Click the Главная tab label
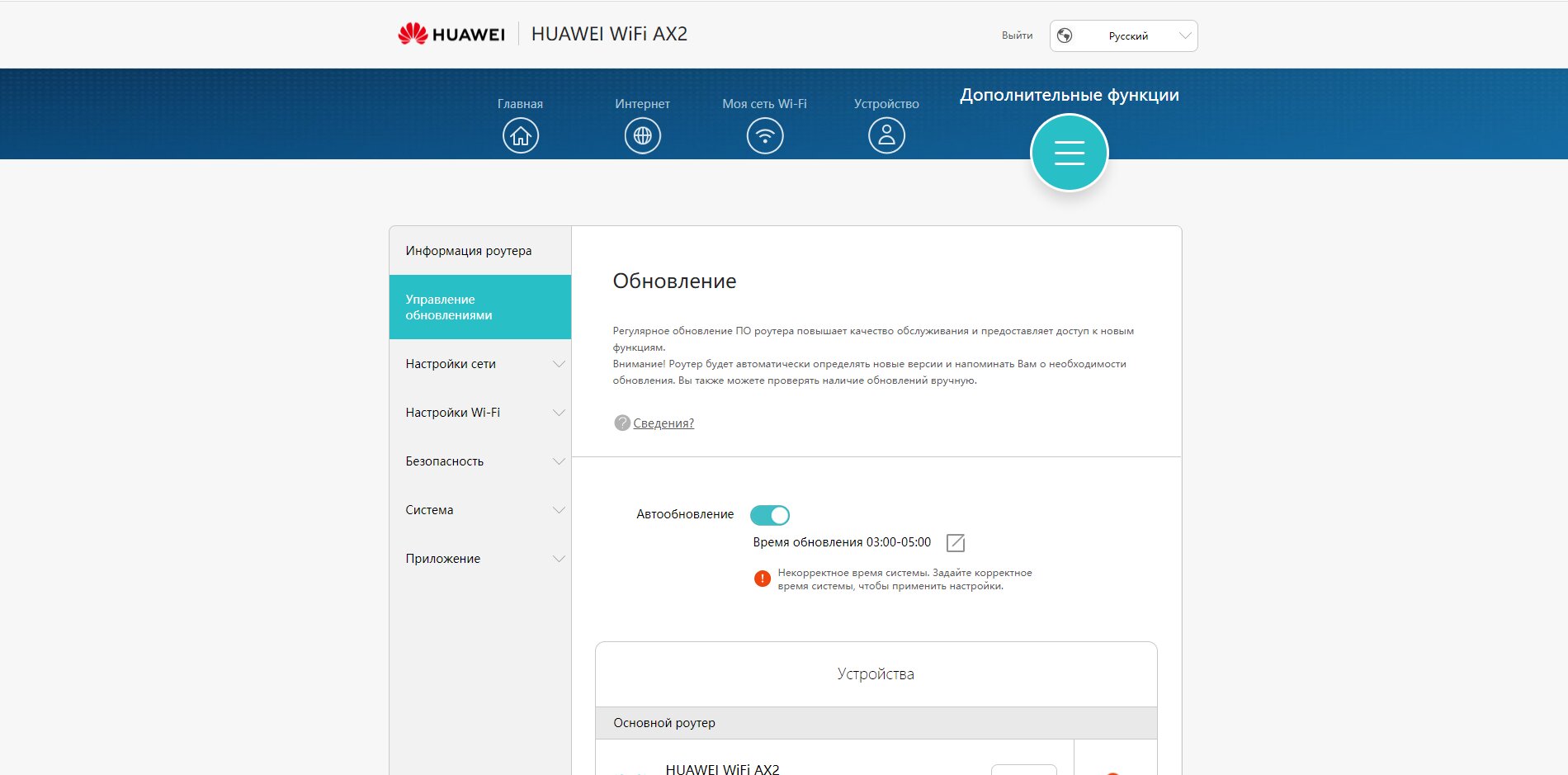The width and height of the screenshot is (1568, 775). point(520,104)
